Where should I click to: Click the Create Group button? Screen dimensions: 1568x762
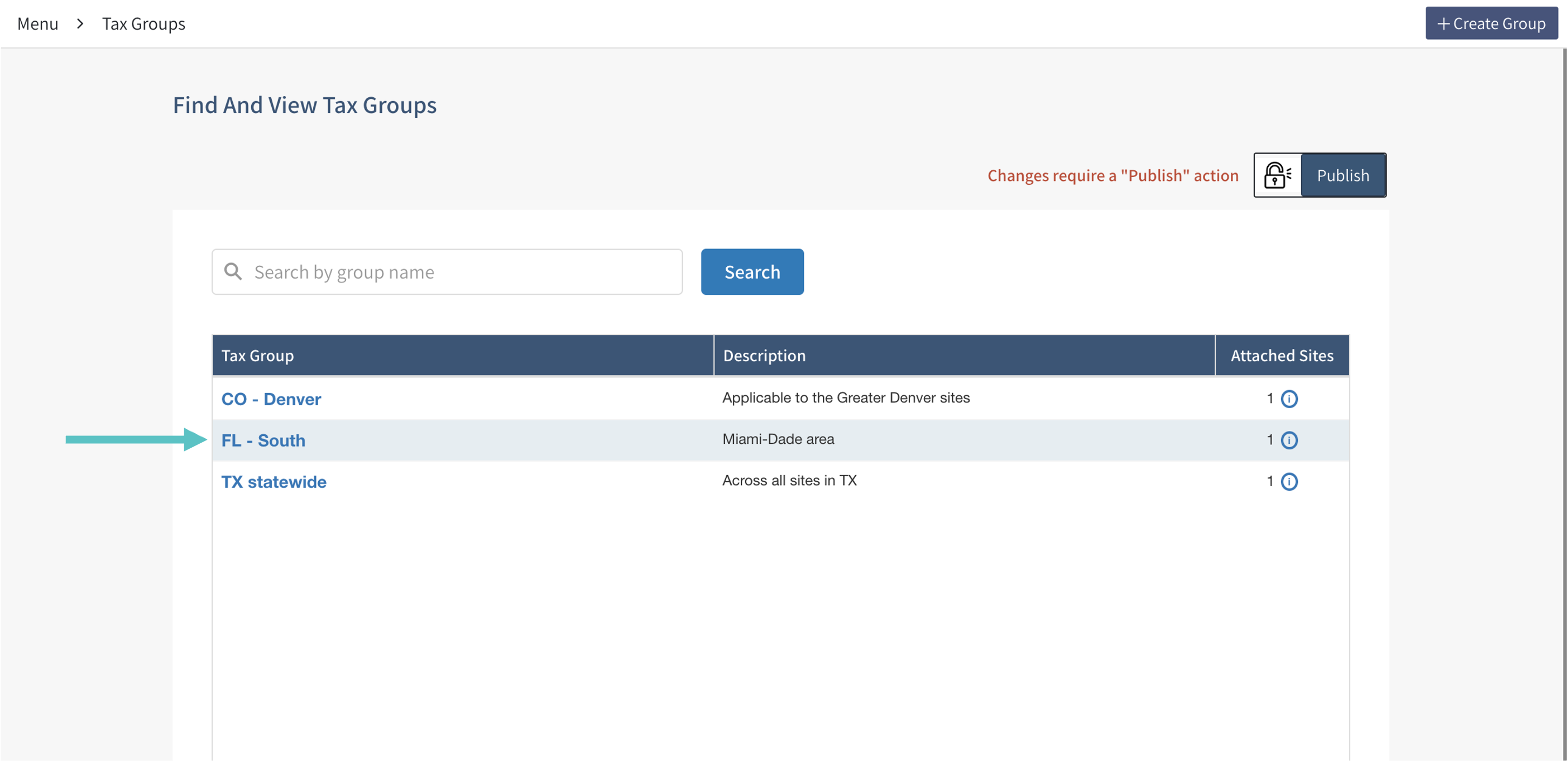coord(1491,24)
